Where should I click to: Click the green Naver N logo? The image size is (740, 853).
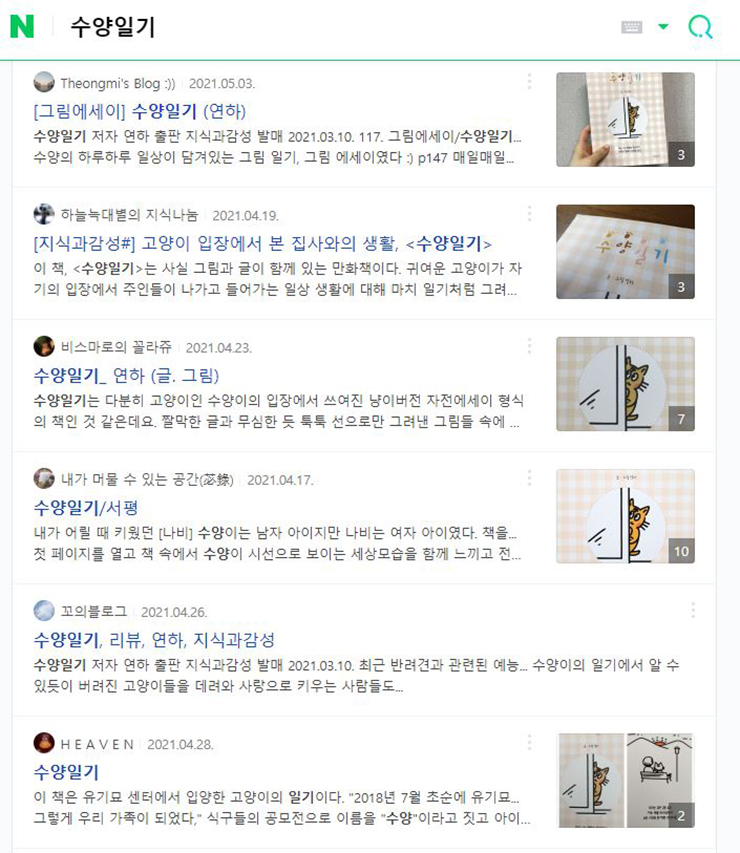[x=22, y=26]
